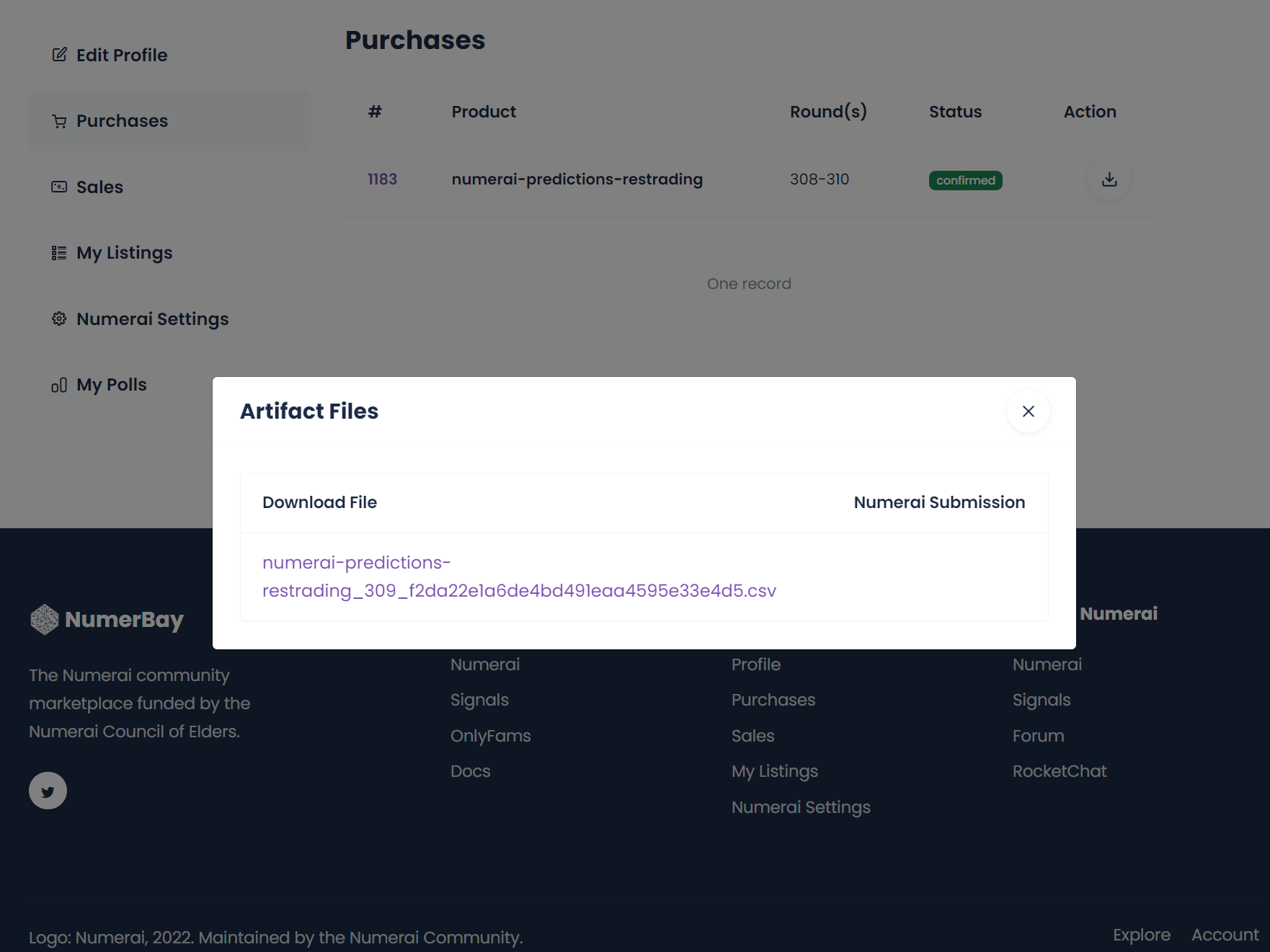Viewport: 1270px width, 952px height.
Task: Click the Purchases cart icon
Action: 59,121
